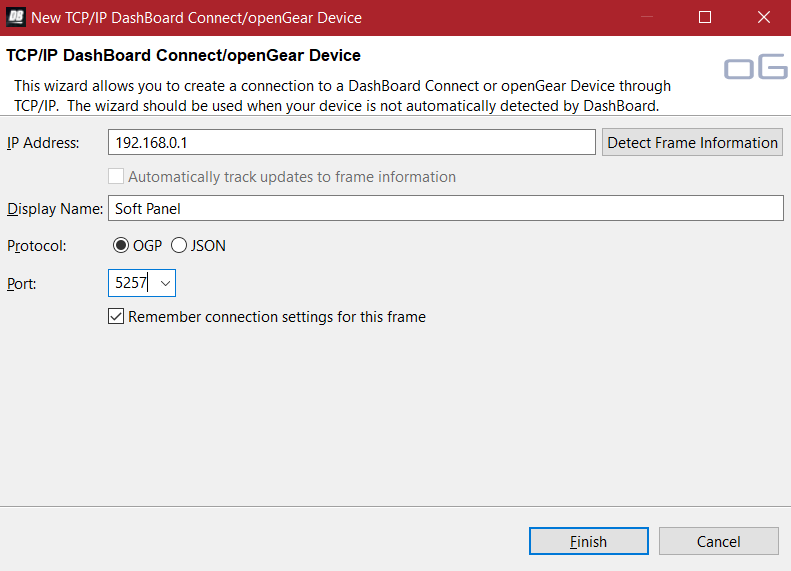Minimize the wizard window
This screenshot has height=571, width=791.
pyautogui.click(x=650, y=17)
